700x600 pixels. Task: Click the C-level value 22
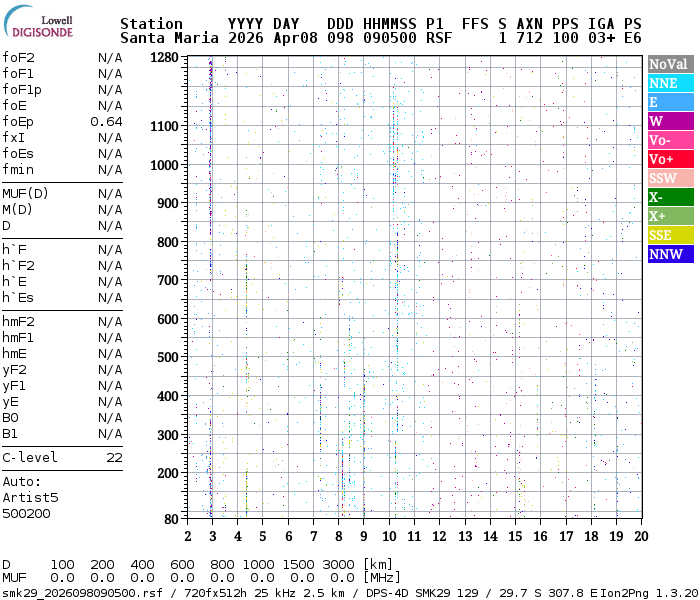pos(114,458)
